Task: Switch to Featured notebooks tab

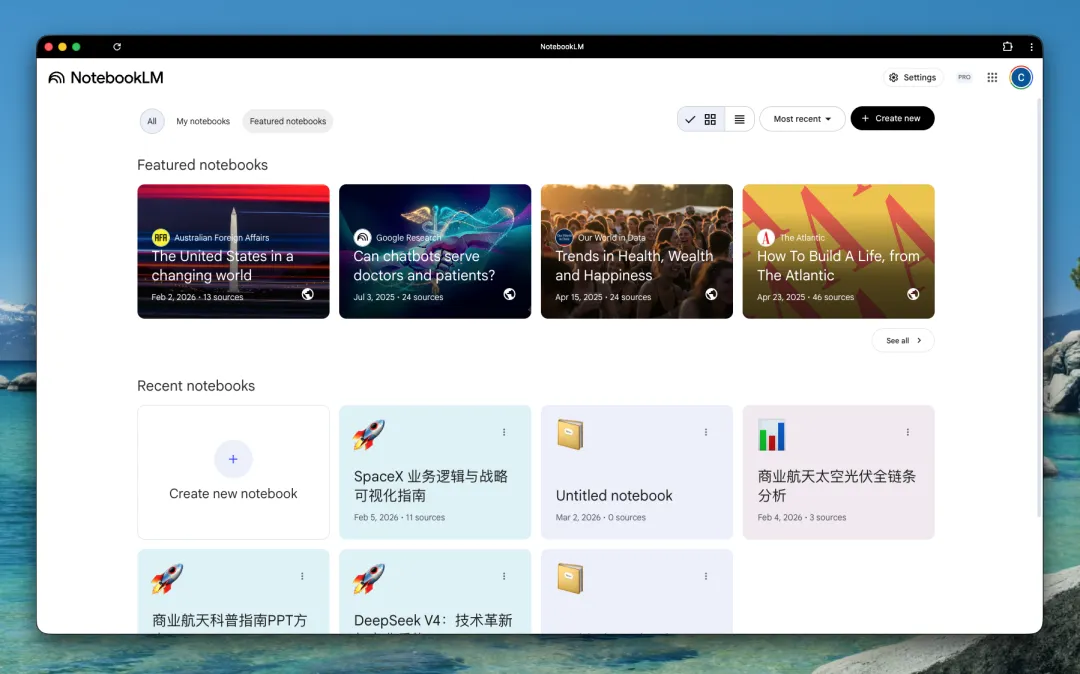Action: point(288,121)
